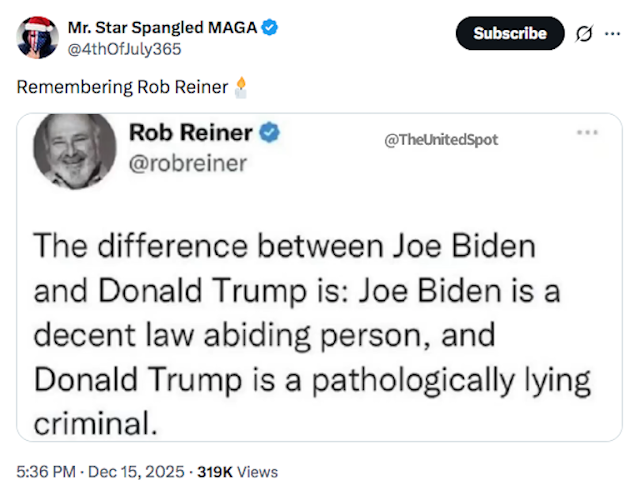Click the 319K Views count
Viewport: 639px width, 500px height.
[x=238, y=471]
